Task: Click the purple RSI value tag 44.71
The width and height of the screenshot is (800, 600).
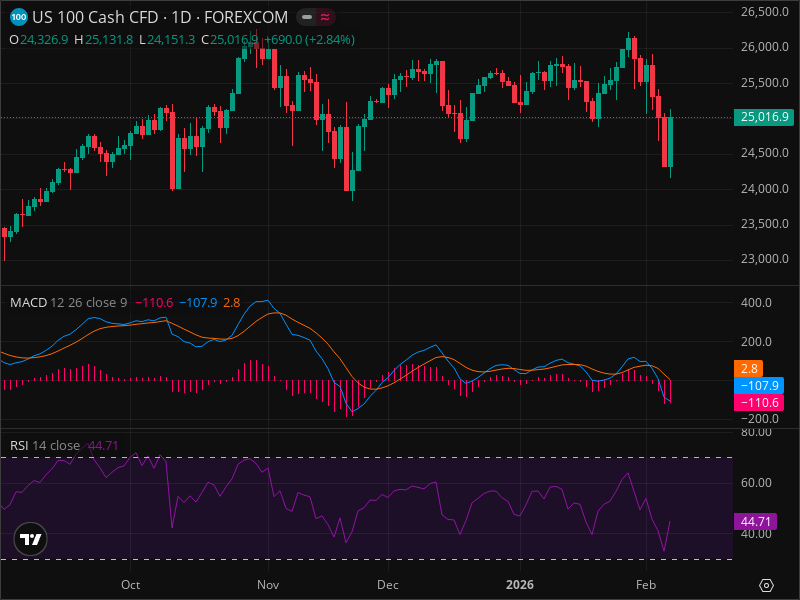Action: click(755, 521)
